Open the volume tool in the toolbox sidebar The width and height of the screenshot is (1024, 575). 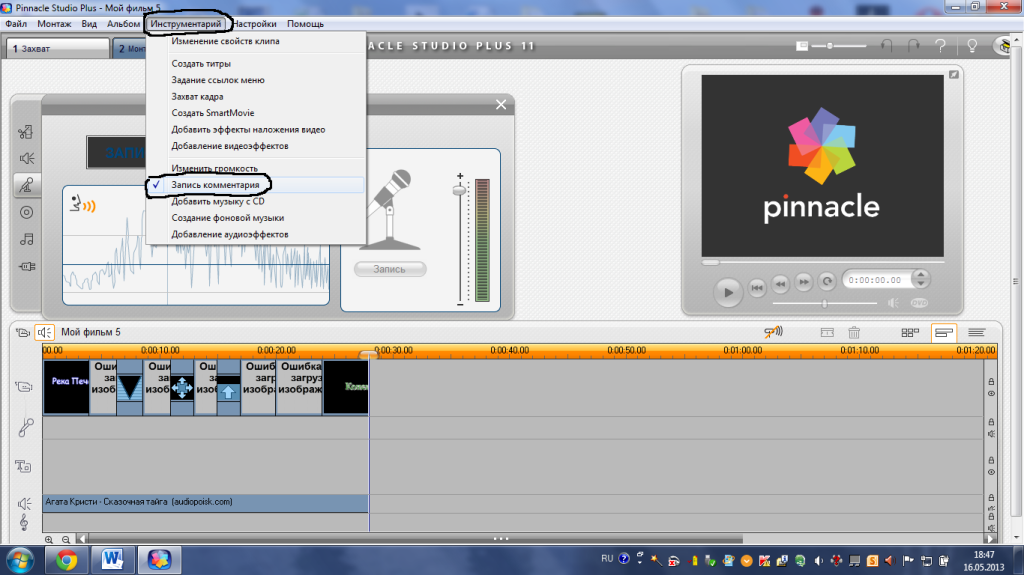[x=26, y=159]
